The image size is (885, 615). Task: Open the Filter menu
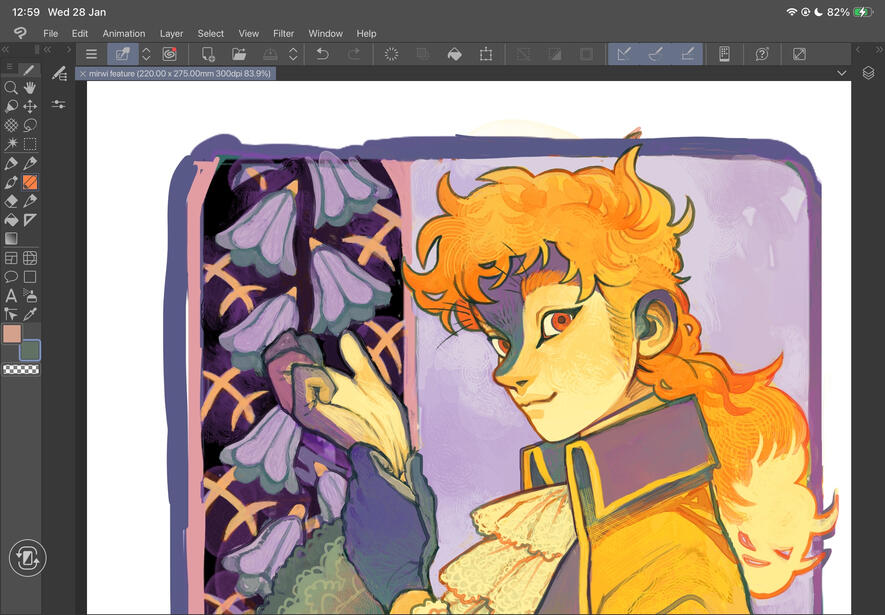[x=283, y=33]
